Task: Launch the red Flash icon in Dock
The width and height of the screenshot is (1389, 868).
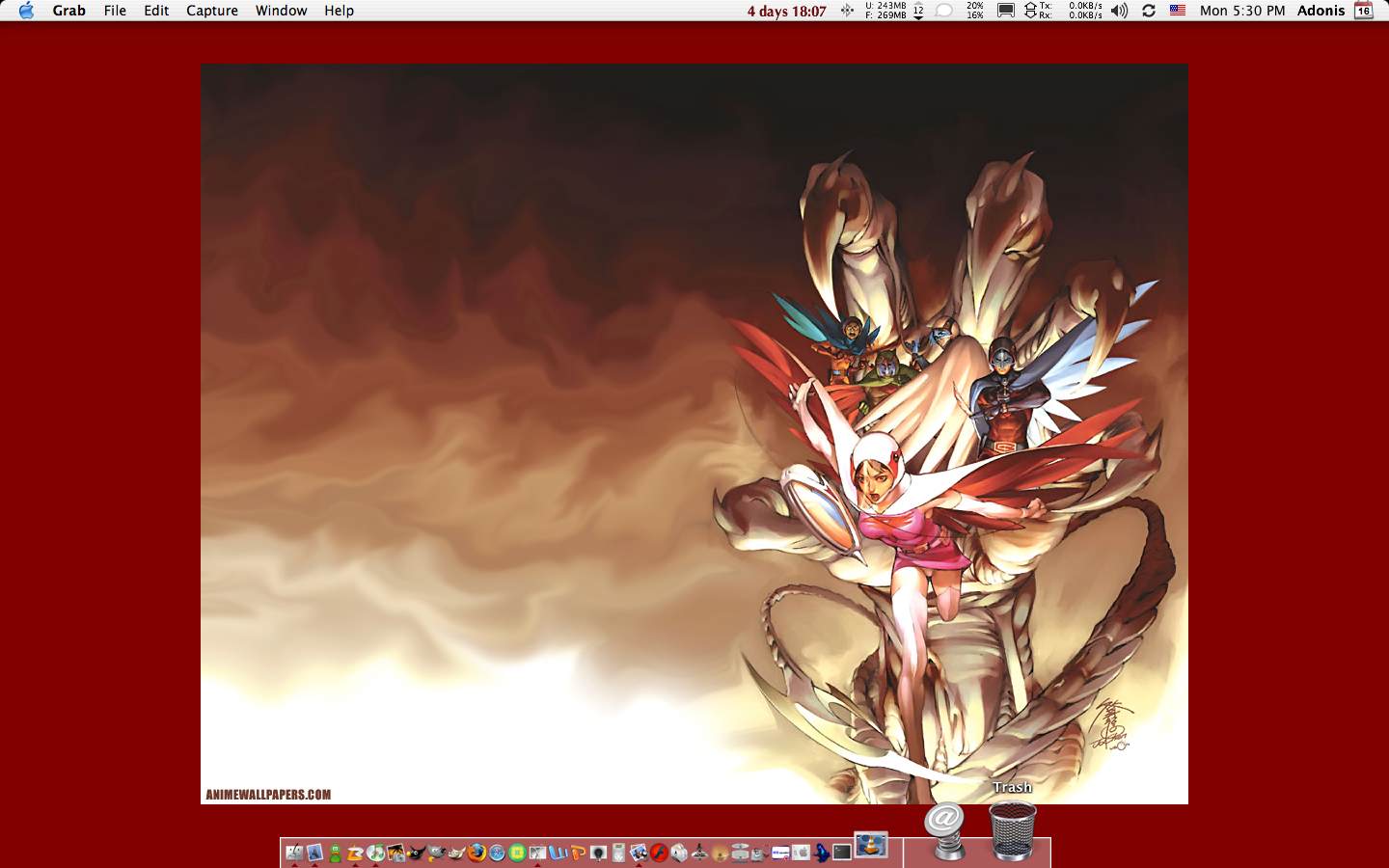Action: tap(659, 853)
